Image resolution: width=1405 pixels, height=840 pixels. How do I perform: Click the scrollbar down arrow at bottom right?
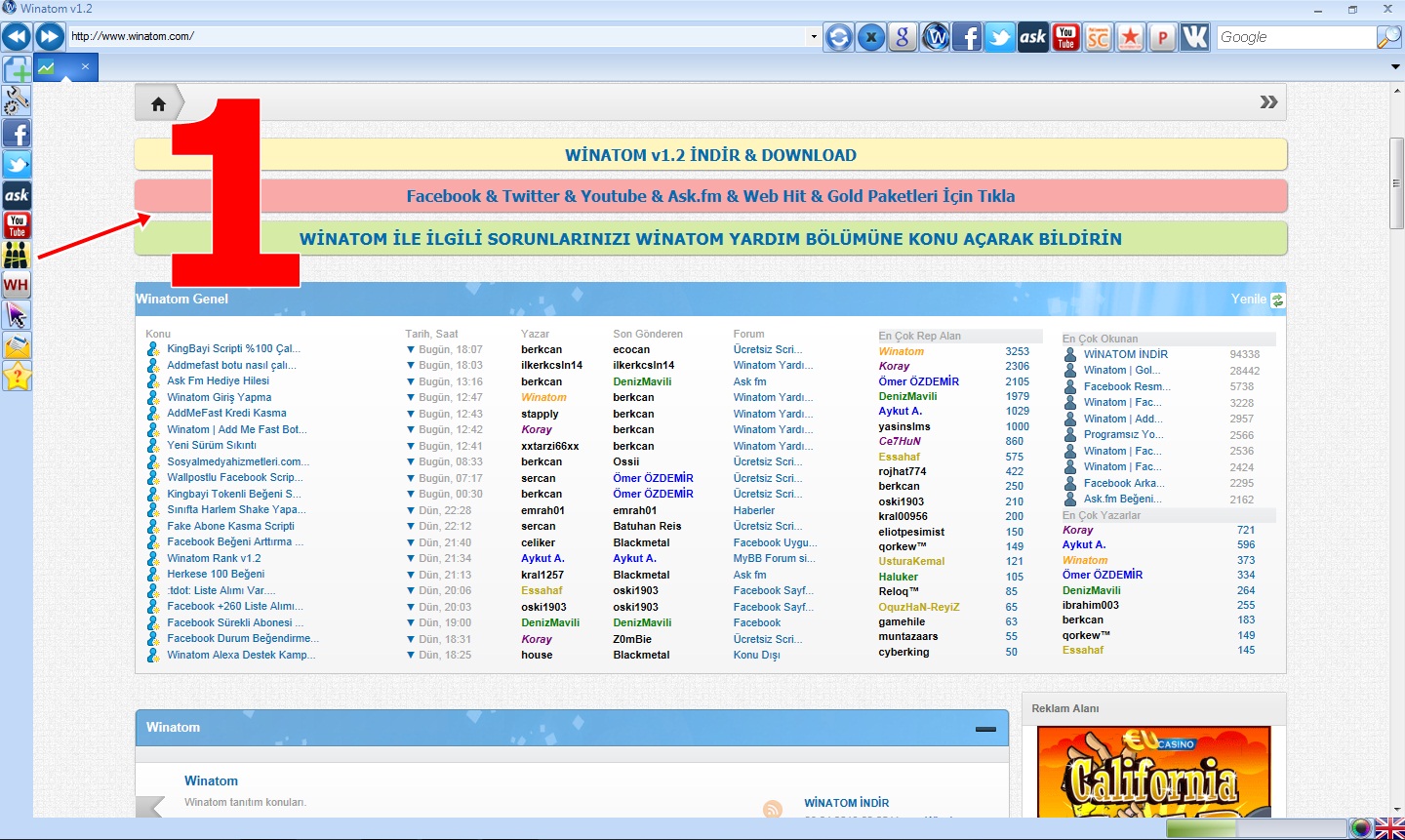[1396, 810]
